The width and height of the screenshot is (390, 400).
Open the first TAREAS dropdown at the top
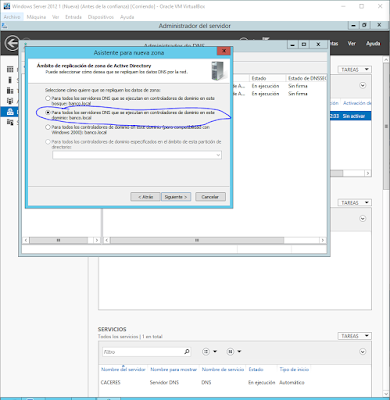coord(355,69)
